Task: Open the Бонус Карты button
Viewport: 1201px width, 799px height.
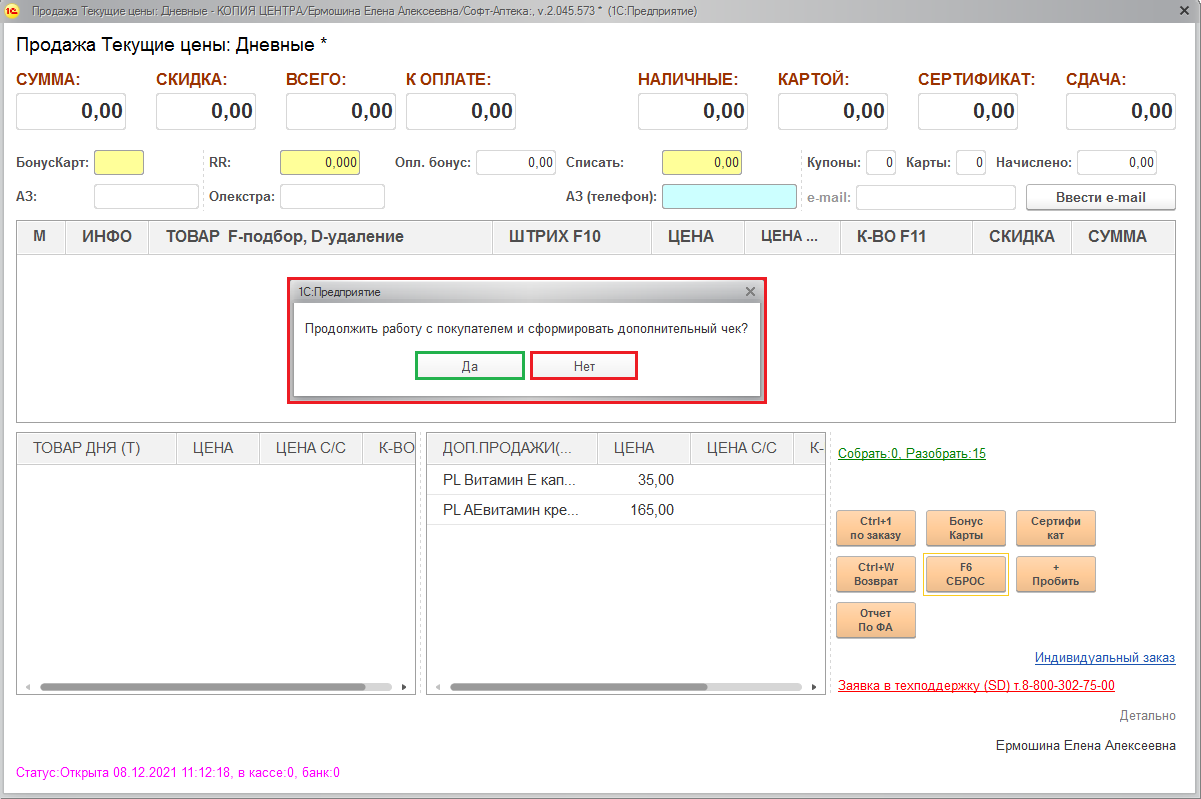Action: click(965, 528)
